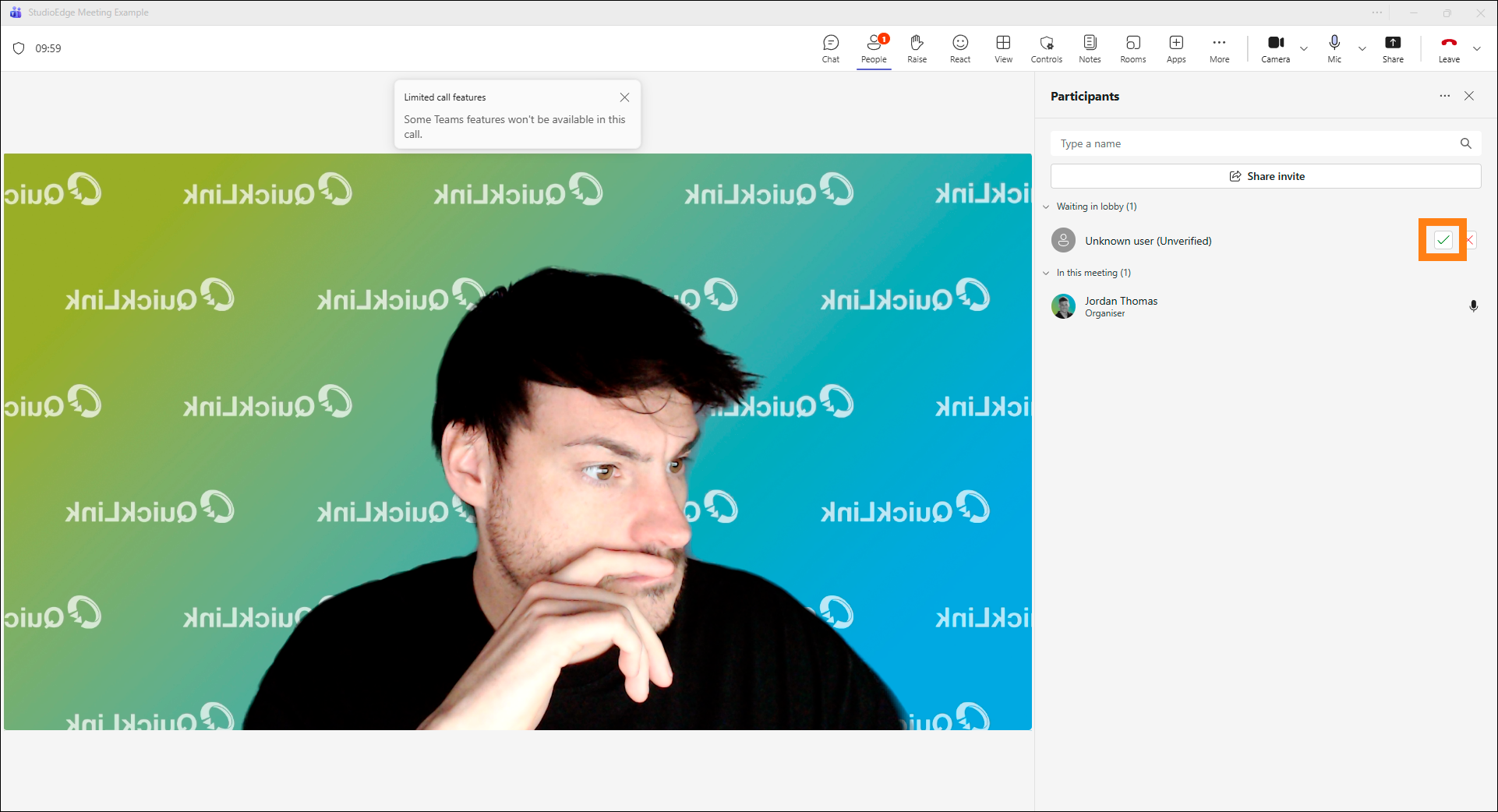
Task: Select Jordan Thomas participant entry
Action: point(1266,306)
